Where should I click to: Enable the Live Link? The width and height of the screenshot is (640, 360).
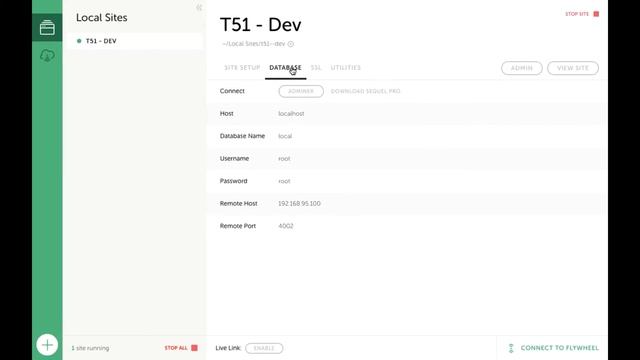tap(264, 348)
